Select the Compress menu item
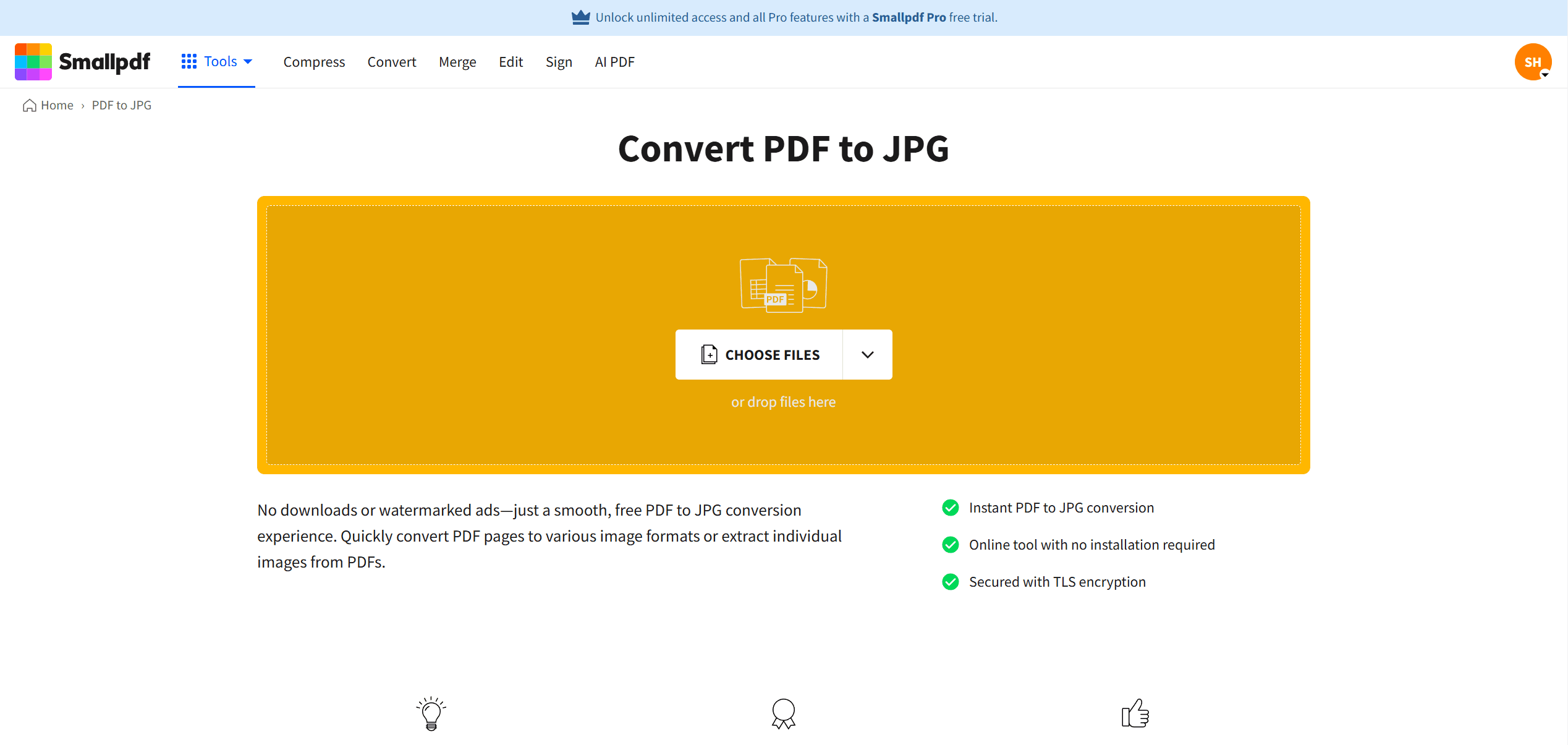Viewport: 1568px width, 745px height. (314, 61)
